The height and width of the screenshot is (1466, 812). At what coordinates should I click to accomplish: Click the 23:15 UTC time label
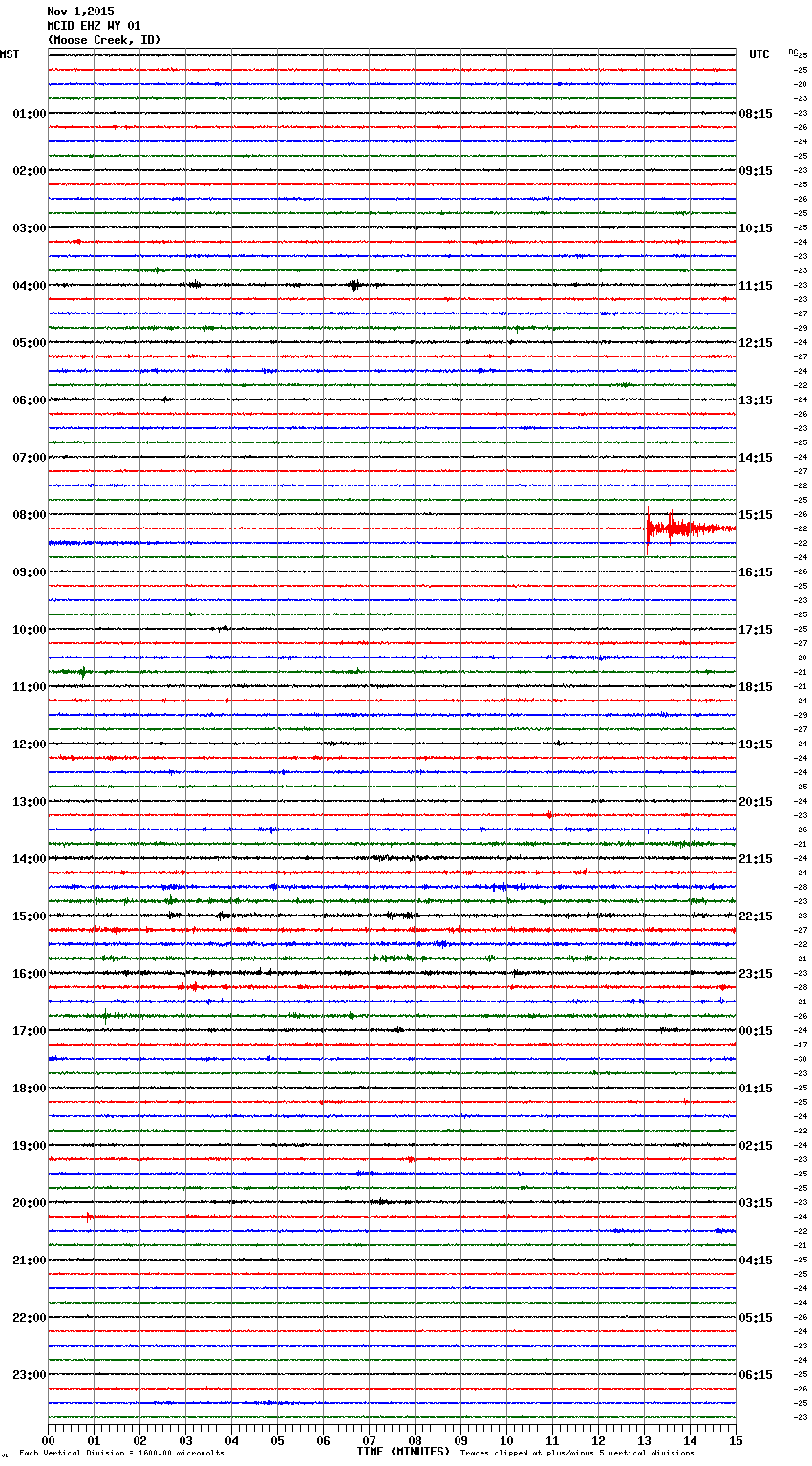[x=756, y=974]
